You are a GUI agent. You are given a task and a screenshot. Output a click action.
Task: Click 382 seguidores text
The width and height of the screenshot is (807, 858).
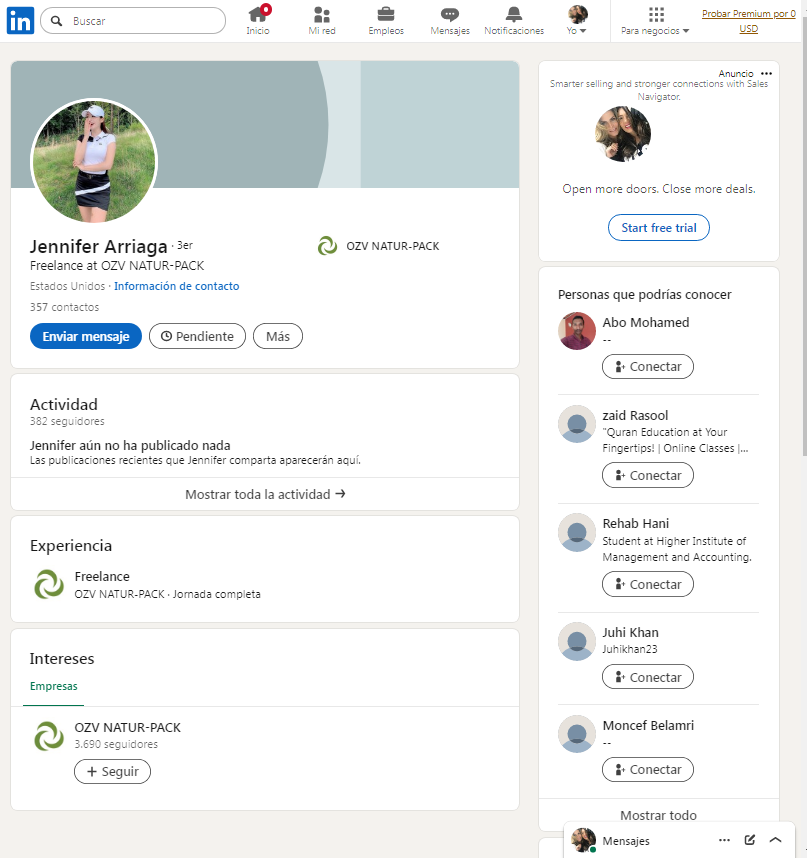tap(67, 421)
